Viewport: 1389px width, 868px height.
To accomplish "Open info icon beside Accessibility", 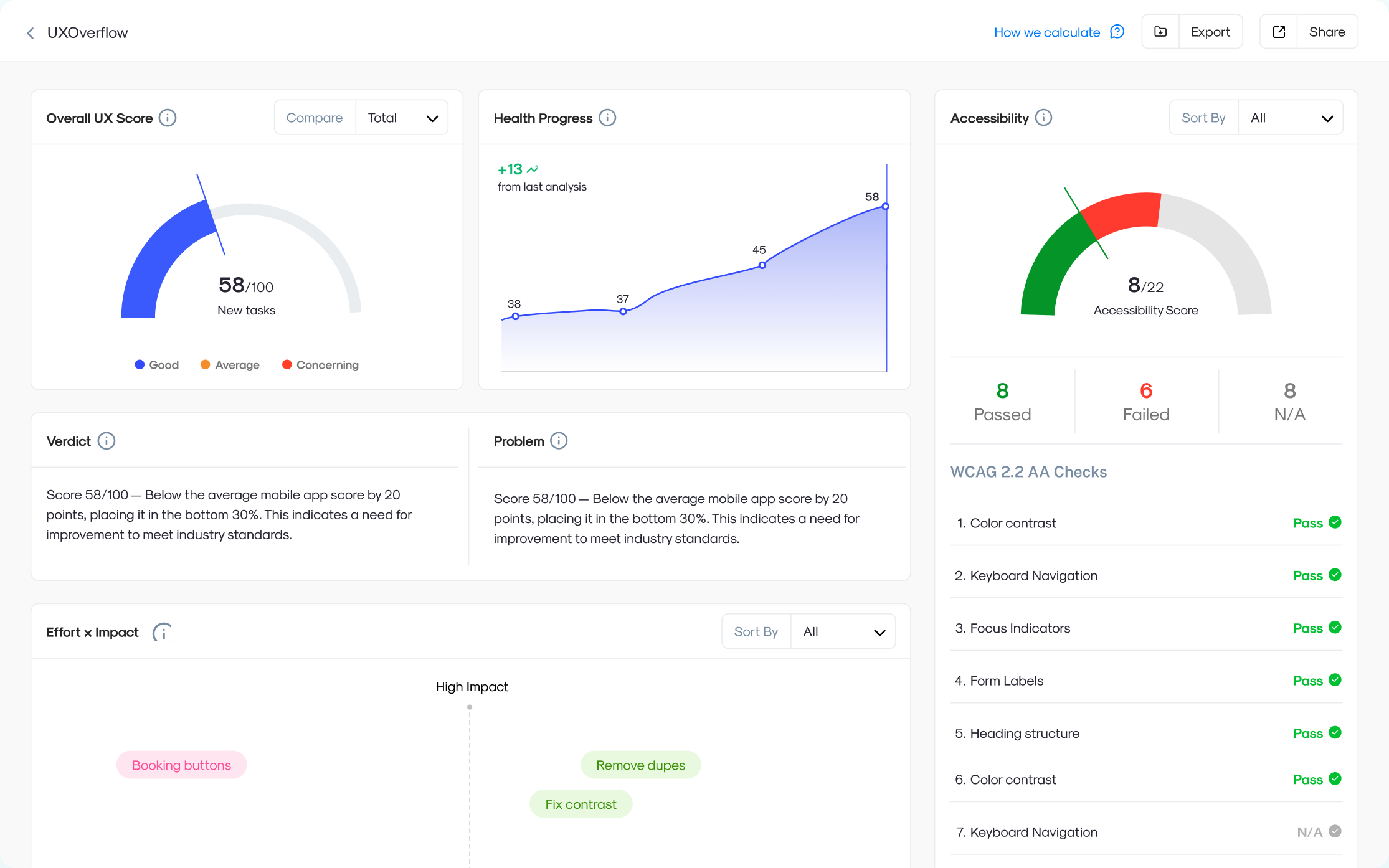I will coord(1043,118).
